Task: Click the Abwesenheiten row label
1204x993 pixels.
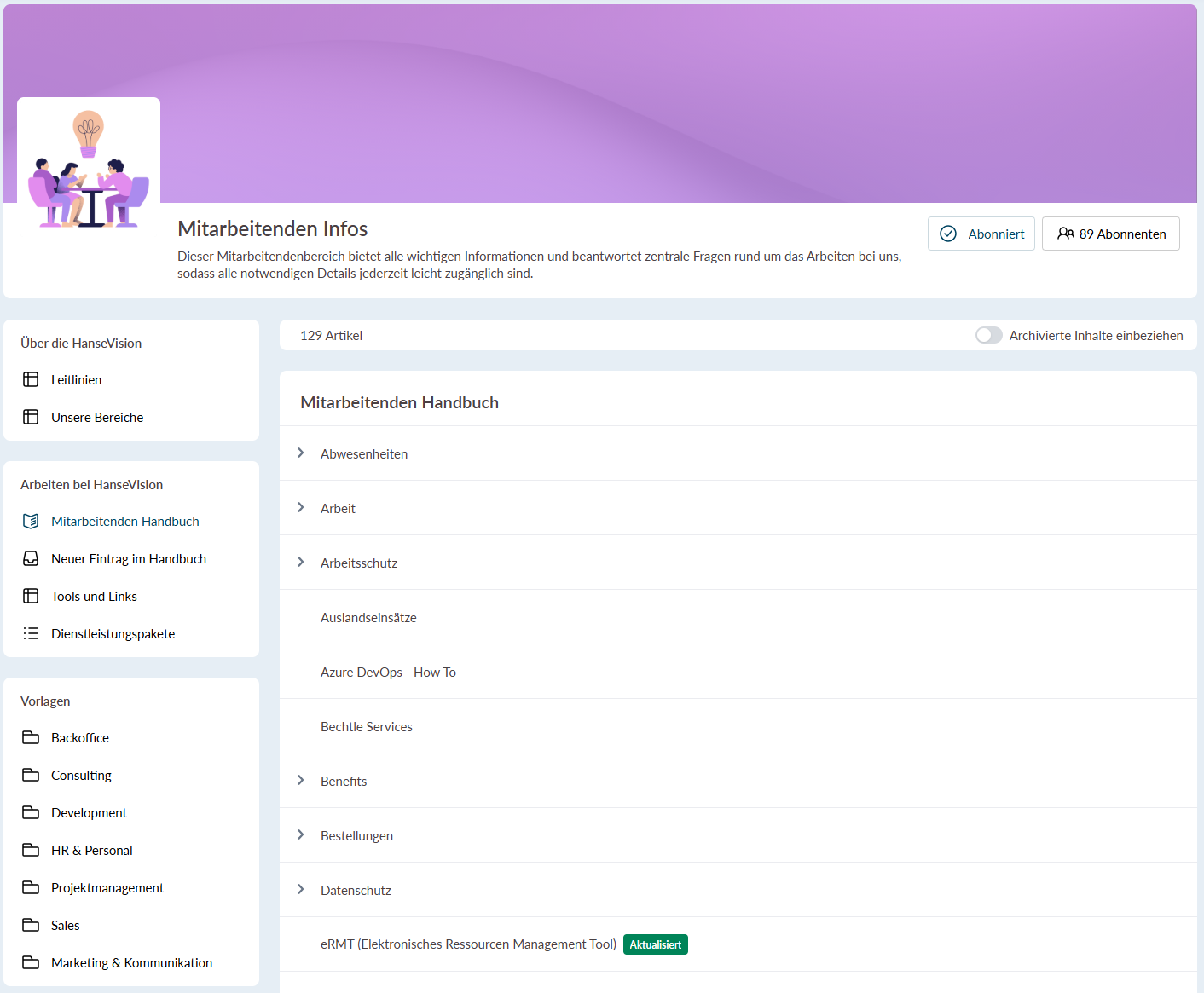Action: tap(364, 453)
